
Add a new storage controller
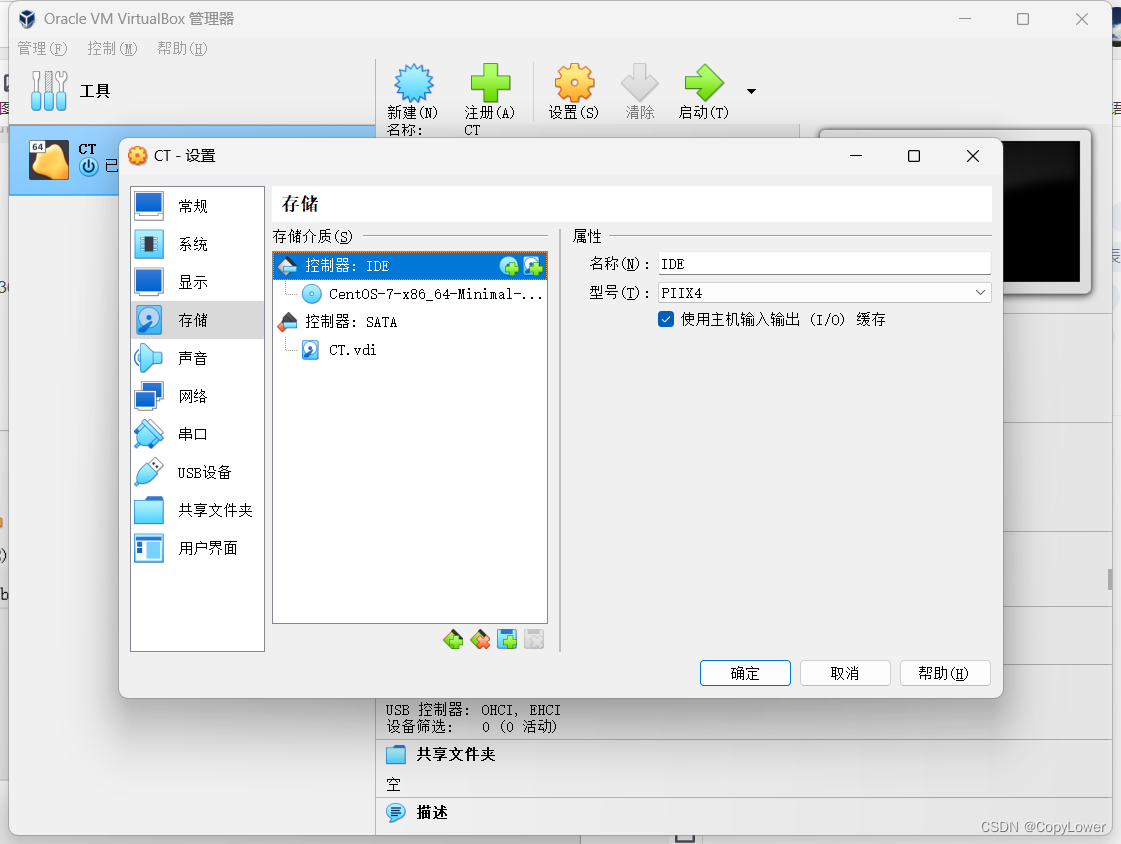pos(453,638)
